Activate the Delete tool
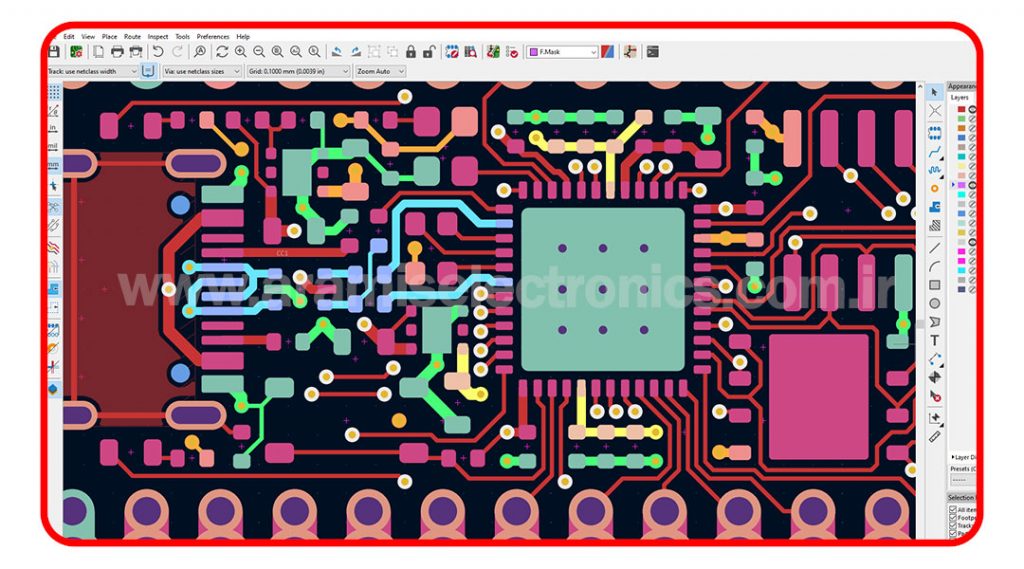 coord(935,396)
